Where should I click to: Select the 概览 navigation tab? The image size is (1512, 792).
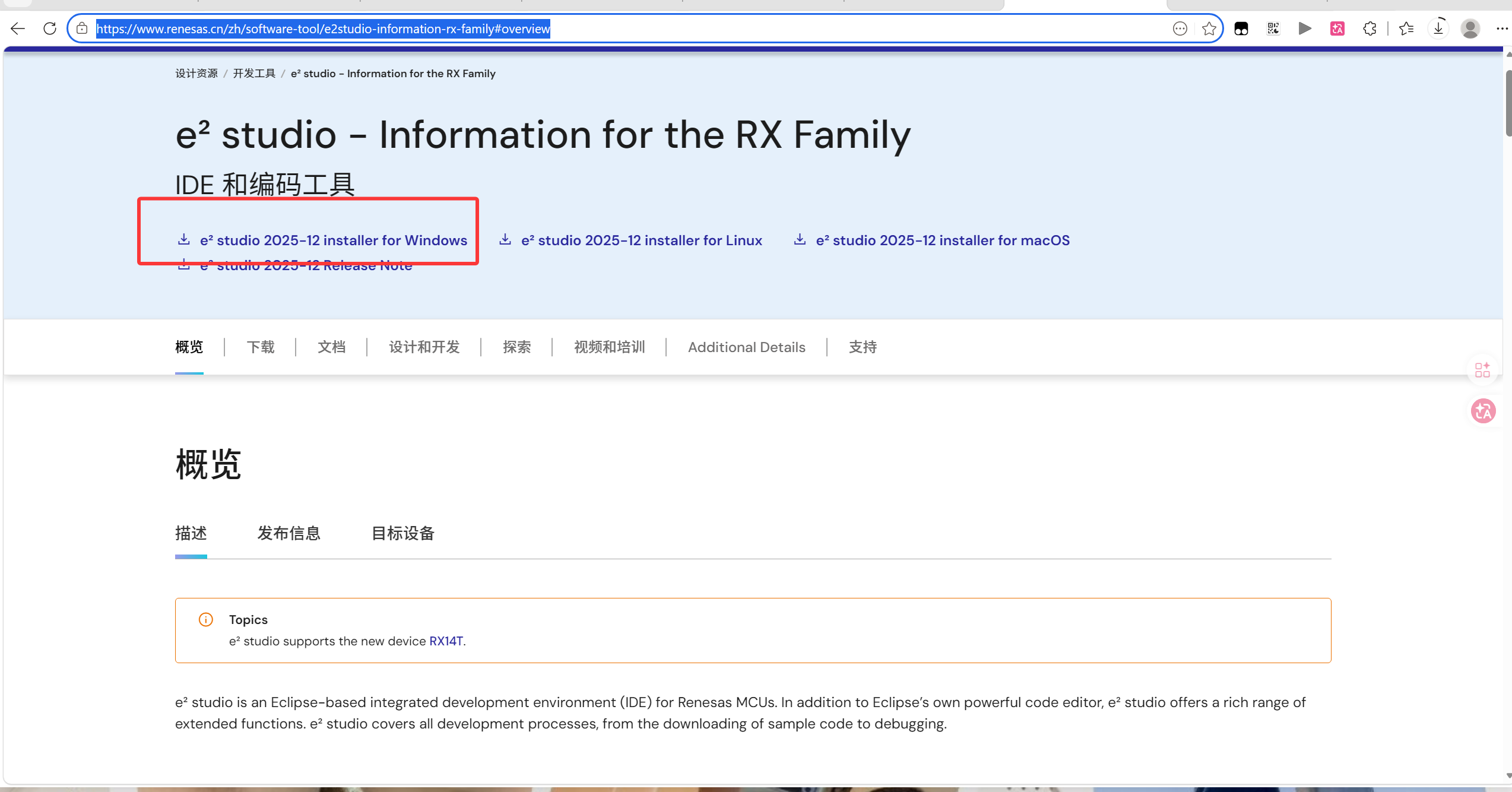[x=189, y=347]
